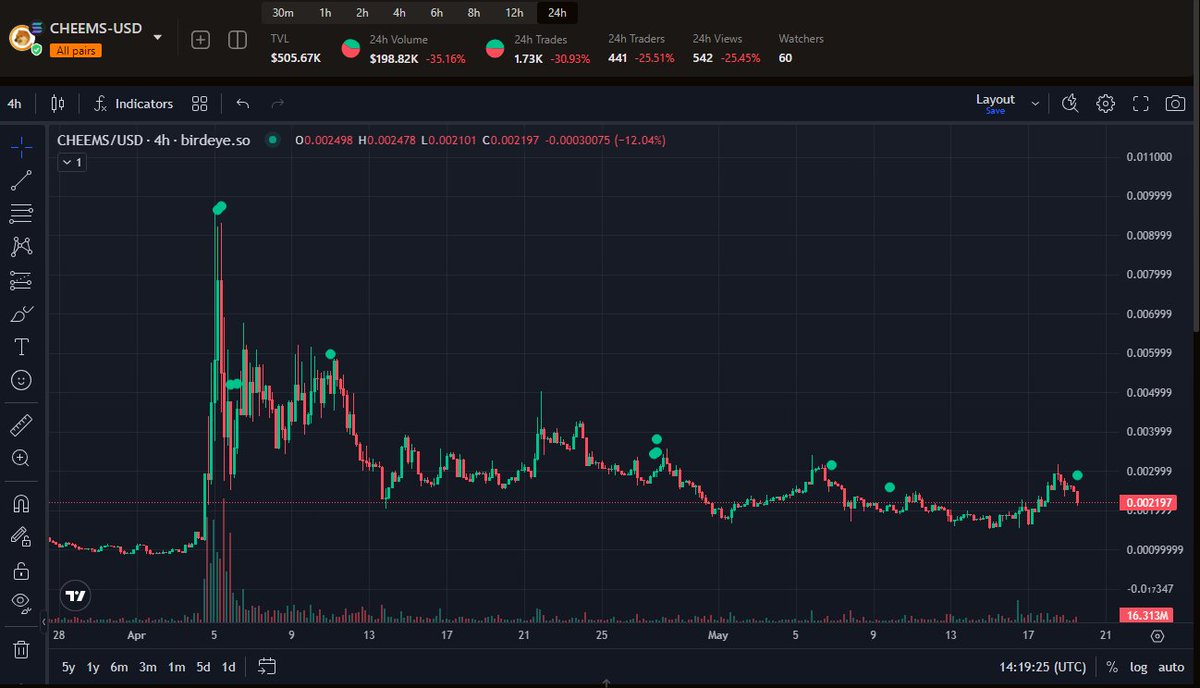Toggle magnet mode for drawings

coord(21,503)
